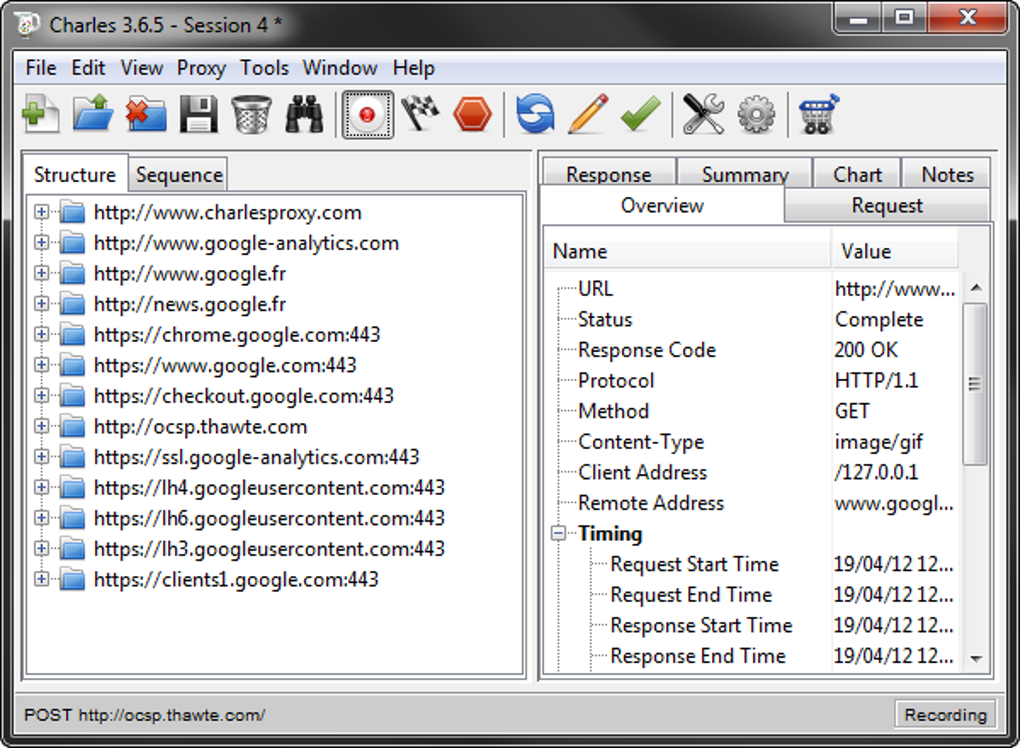The width and height of the screenshot is (1020, 748).
Task: Open Find with the binoculars icon
Action: (x=304, y=114)
